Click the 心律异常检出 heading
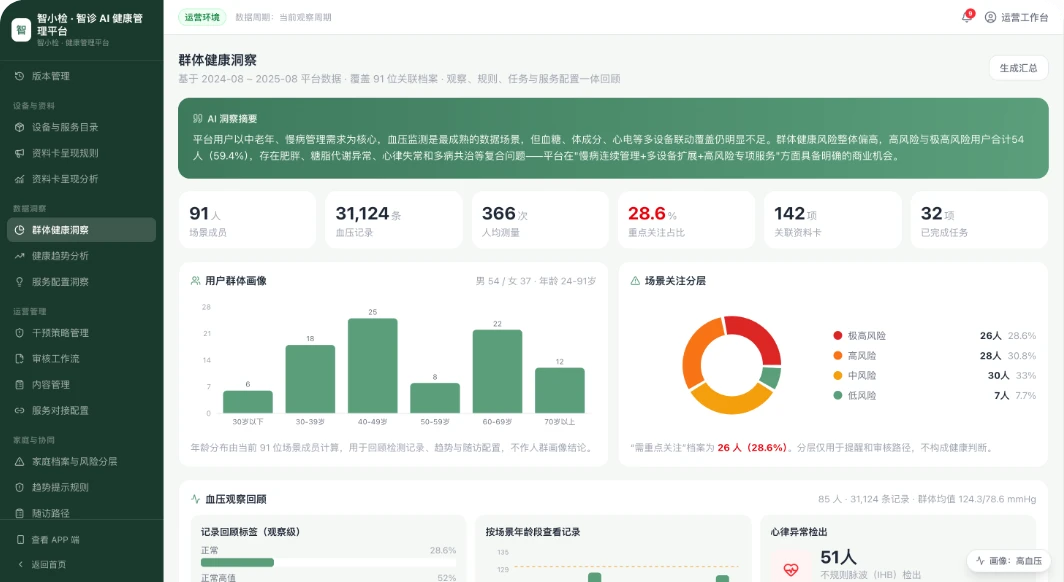Image resolution: width=1064 pixels, height=582 pixels. pos(799,532)
